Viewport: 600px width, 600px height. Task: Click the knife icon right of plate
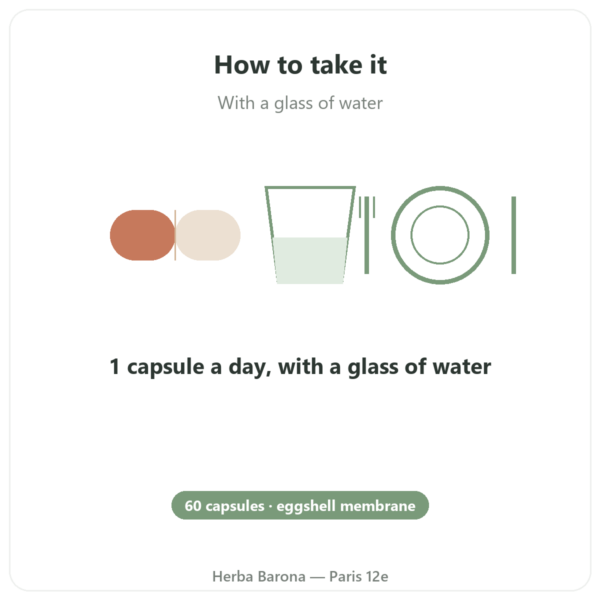[514, 235]
